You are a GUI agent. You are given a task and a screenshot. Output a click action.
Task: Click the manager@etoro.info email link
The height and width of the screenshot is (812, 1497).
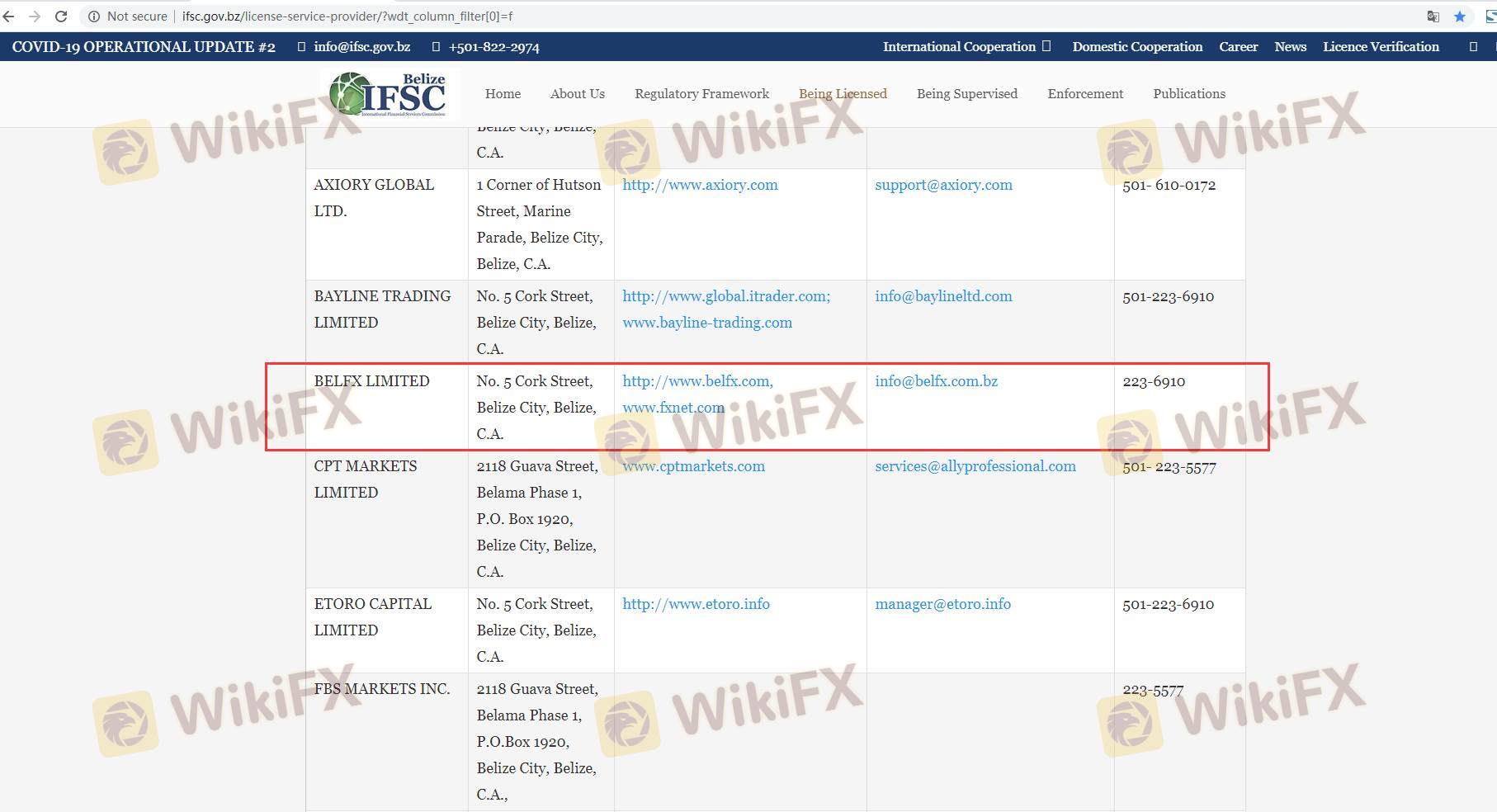[942, 604]
